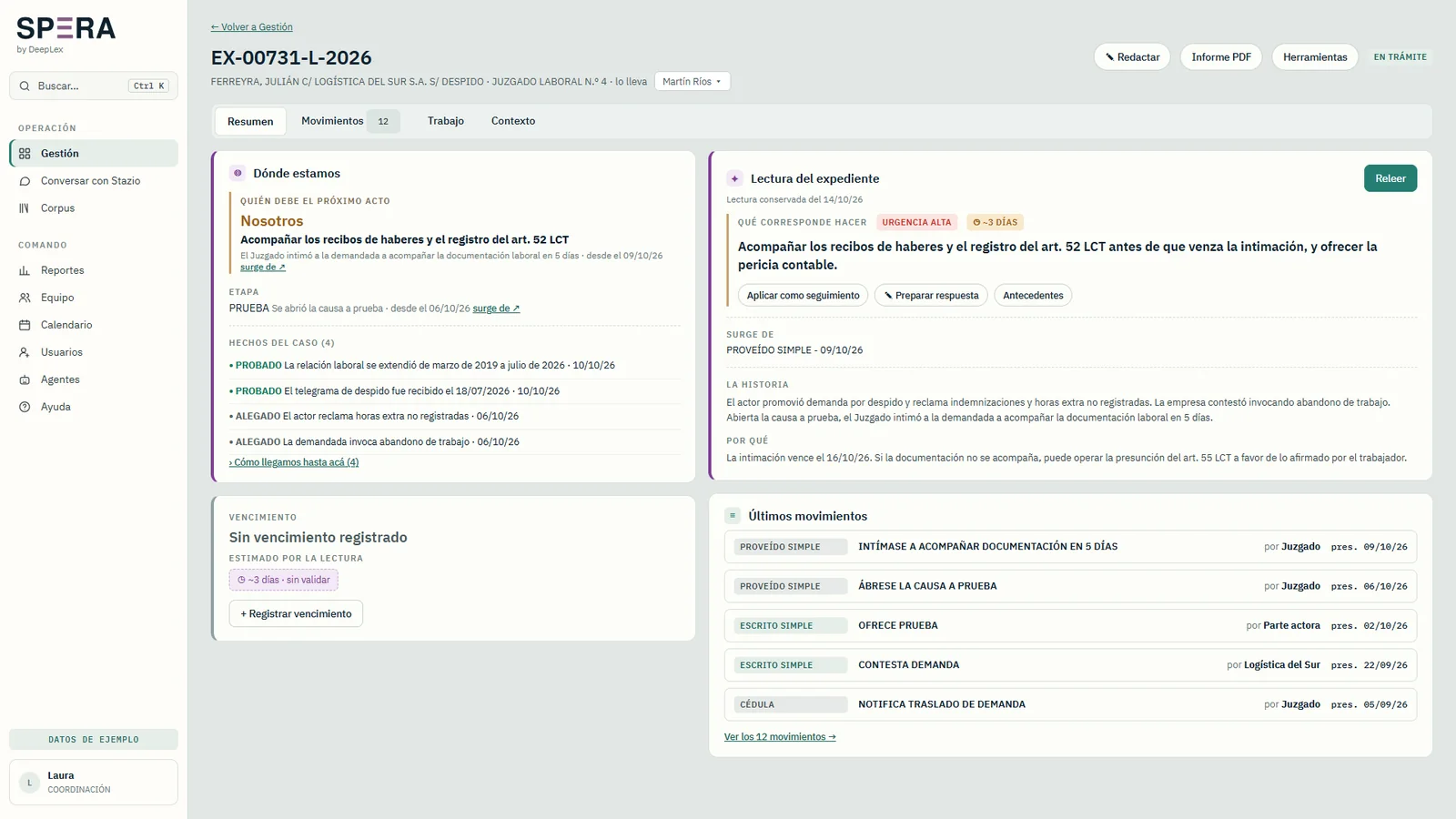The height and width of the screenshot is (819, 1456).
Task: Open Reportes in the sidebar
Action: pyautogui.click(x=94, y=270)
